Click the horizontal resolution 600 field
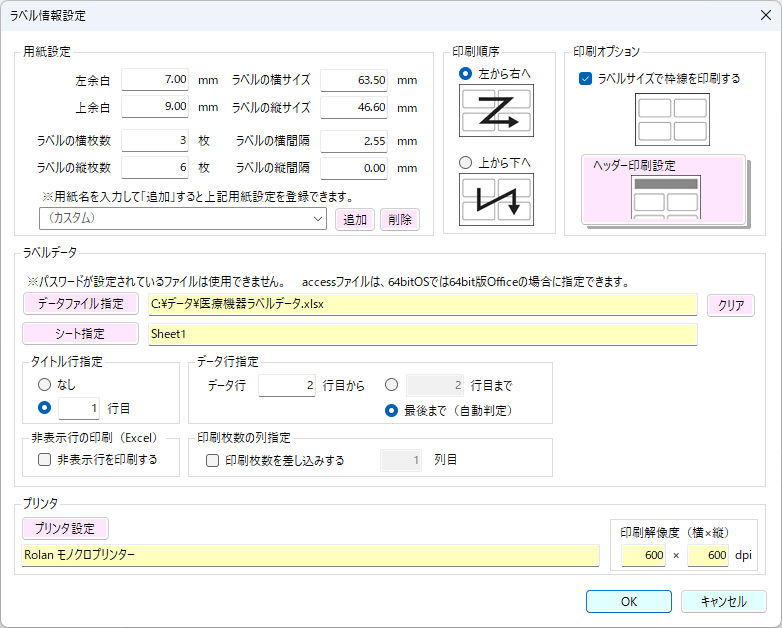782x628 pixels. point(643,556)
